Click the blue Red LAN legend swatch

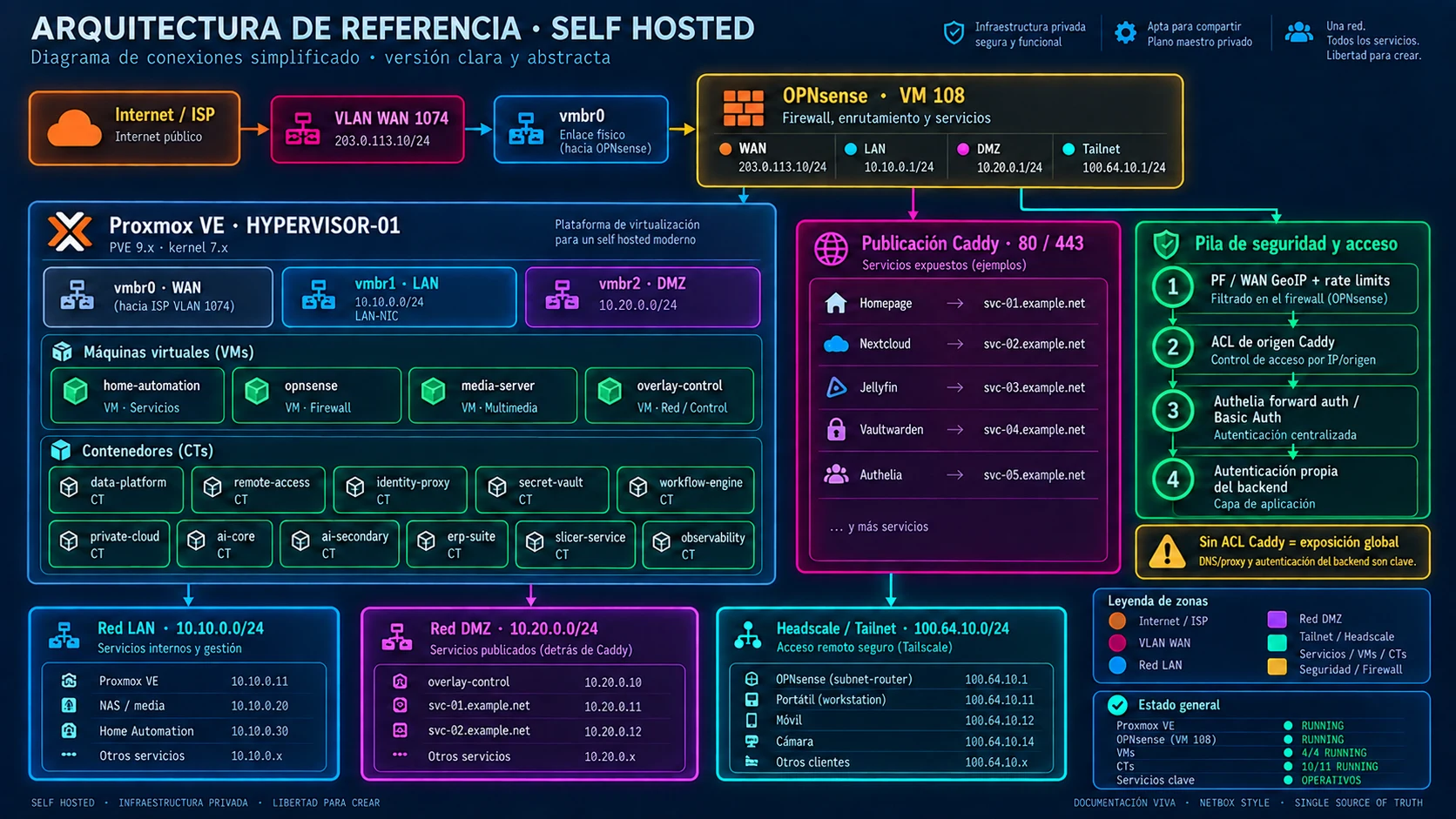(x=1117, y=665)
